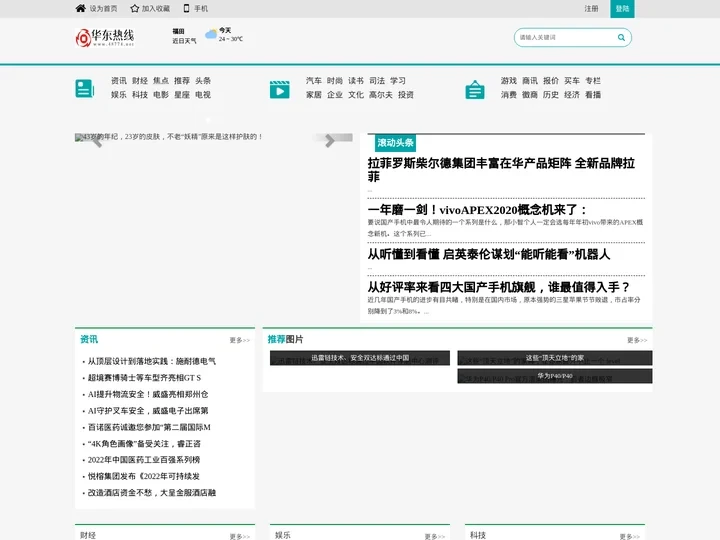Open article 改造酒店资金不愁，大呈全服酒店融

click(x=152, y=493)
